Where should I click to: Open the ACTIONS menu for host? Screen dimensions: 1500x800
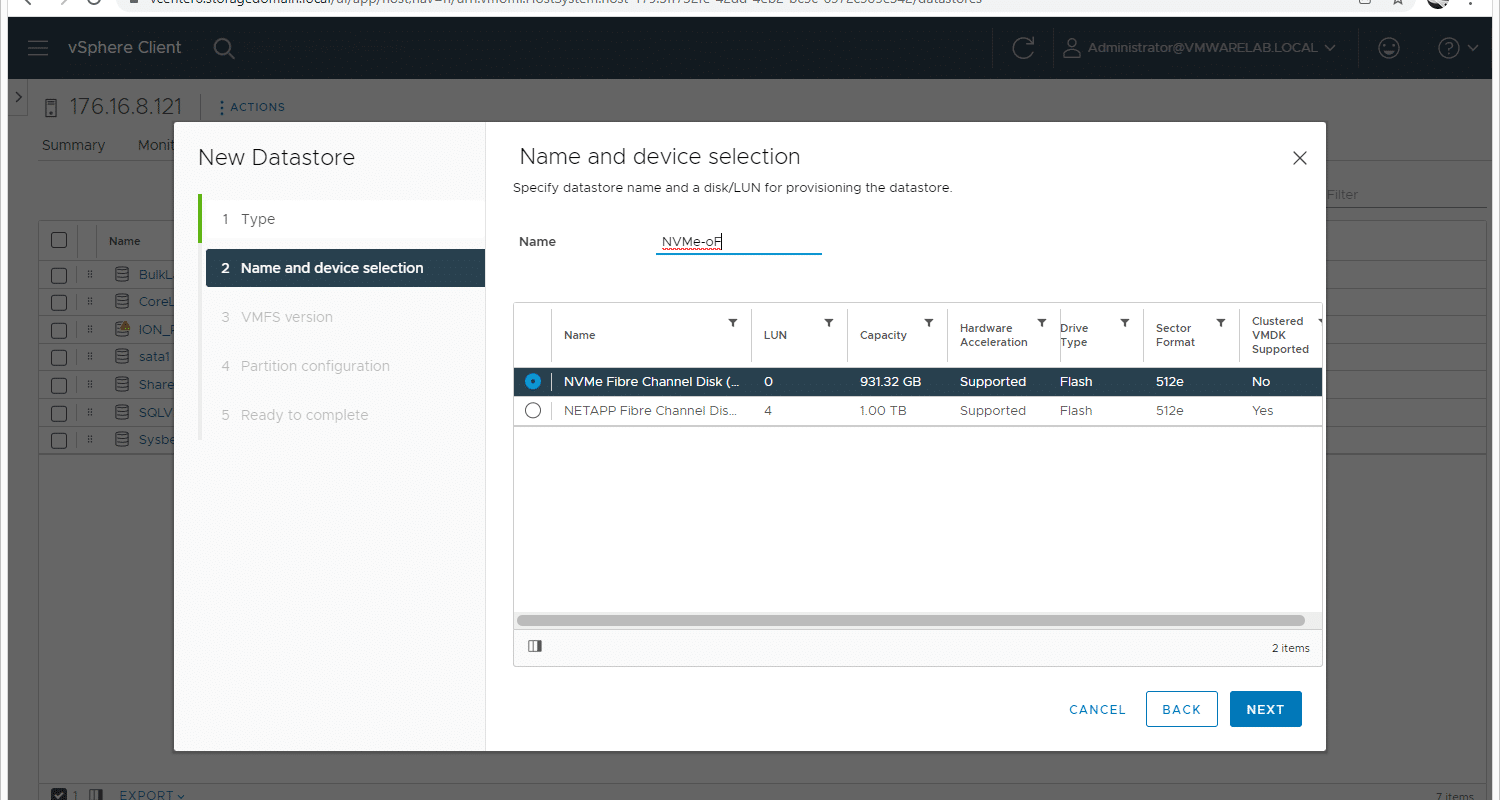click(x=252, y=107)
